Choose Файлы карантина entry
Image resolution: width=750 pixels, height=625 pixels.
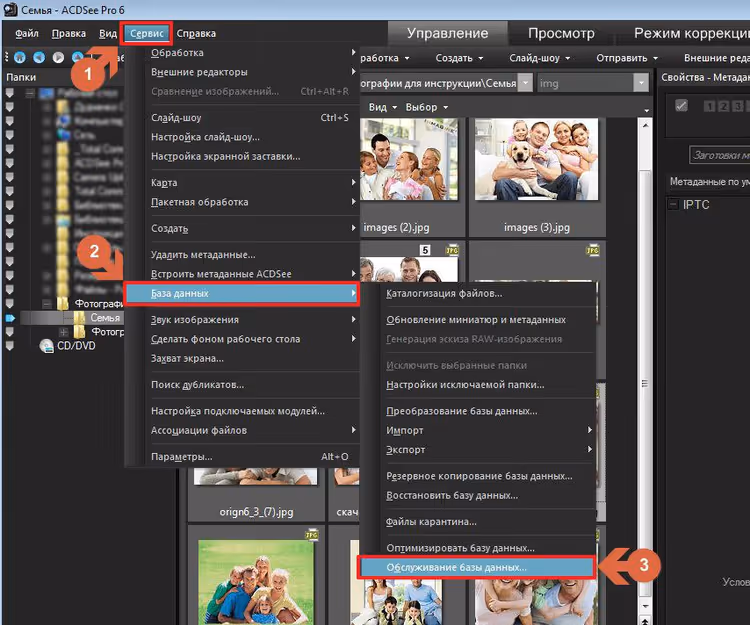tap(476, 522)
